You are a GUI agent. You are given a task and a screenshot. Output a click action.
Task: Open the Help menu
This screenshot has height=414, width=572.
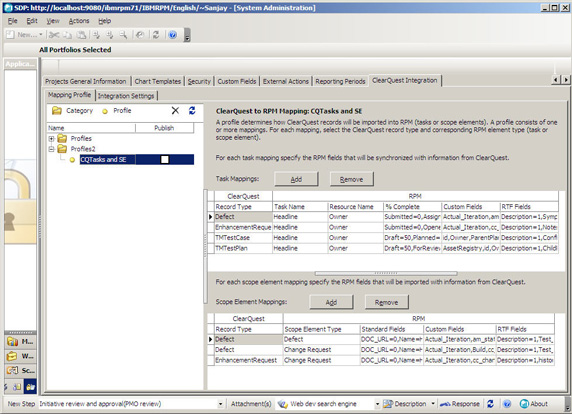[x=105, y=21]
